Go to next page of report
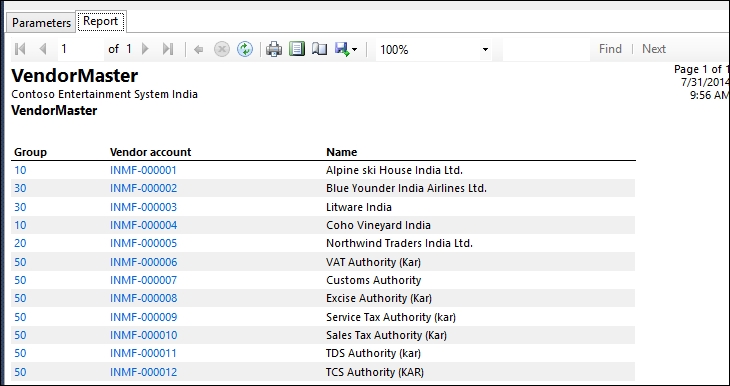The width and height of the screenshot is (730, 386). point(145,49)
